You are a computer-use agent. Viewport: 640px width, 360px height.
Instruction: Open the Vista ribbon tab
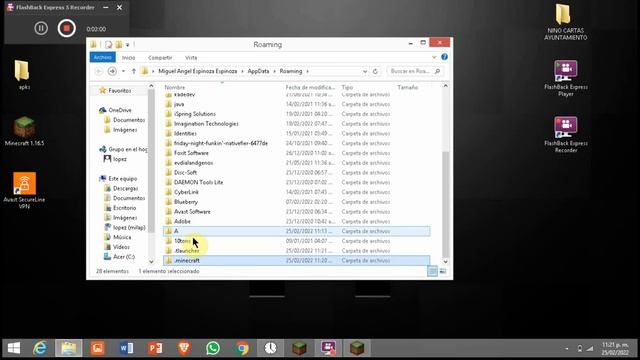click(x=191, y=58)
